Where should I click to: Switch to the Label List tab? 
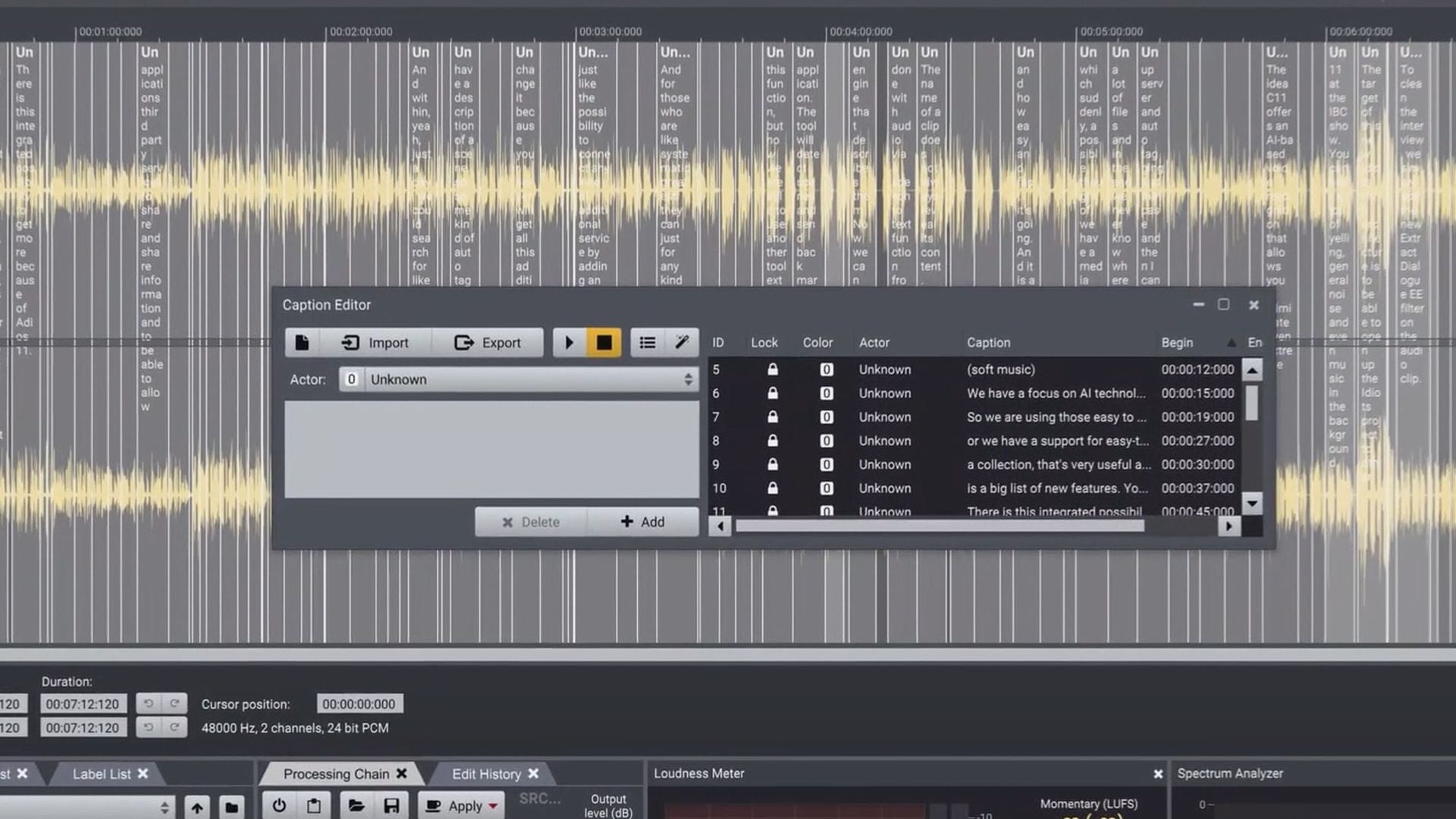102,774
